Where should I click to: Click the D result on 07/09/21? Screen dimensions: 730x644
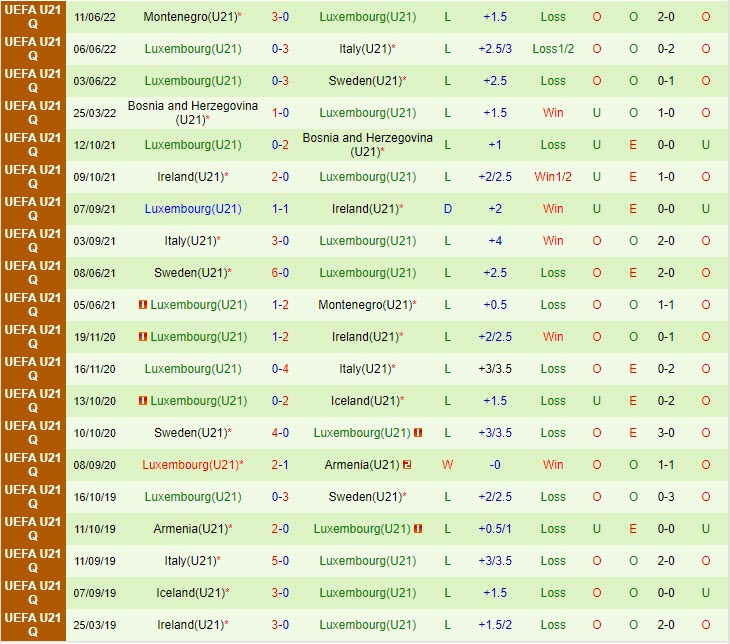tap(448, 209)
